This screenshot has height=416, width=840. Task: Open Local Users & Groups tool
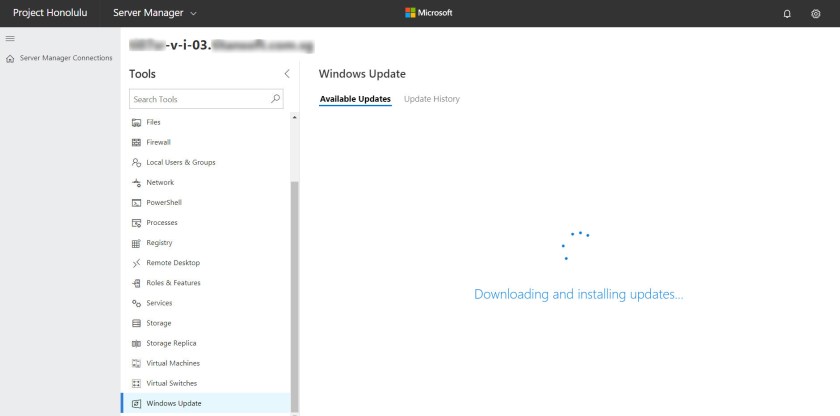pos(180,162)
